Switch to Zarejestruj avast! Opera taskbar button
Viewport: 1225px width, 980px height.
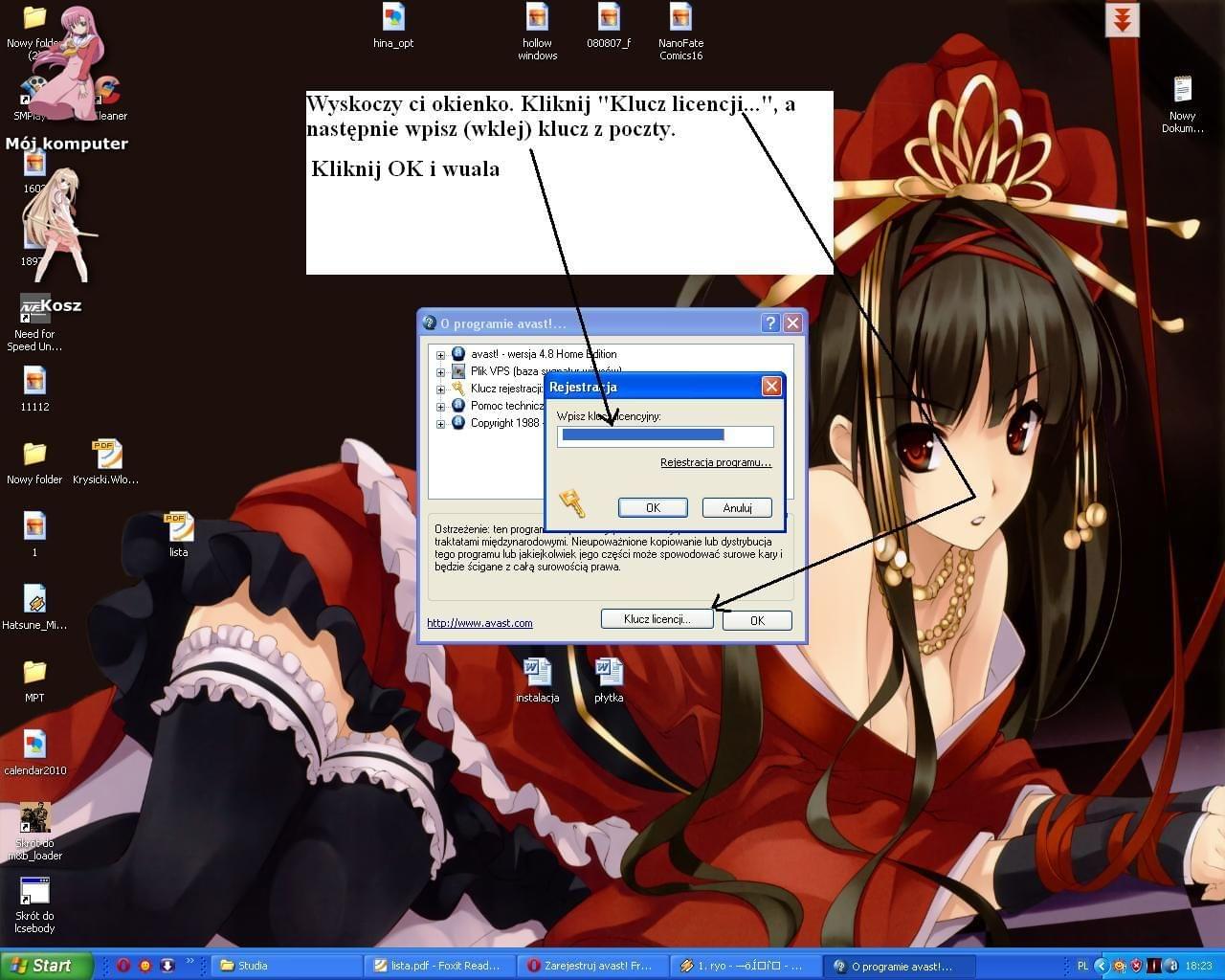[593, 966]
